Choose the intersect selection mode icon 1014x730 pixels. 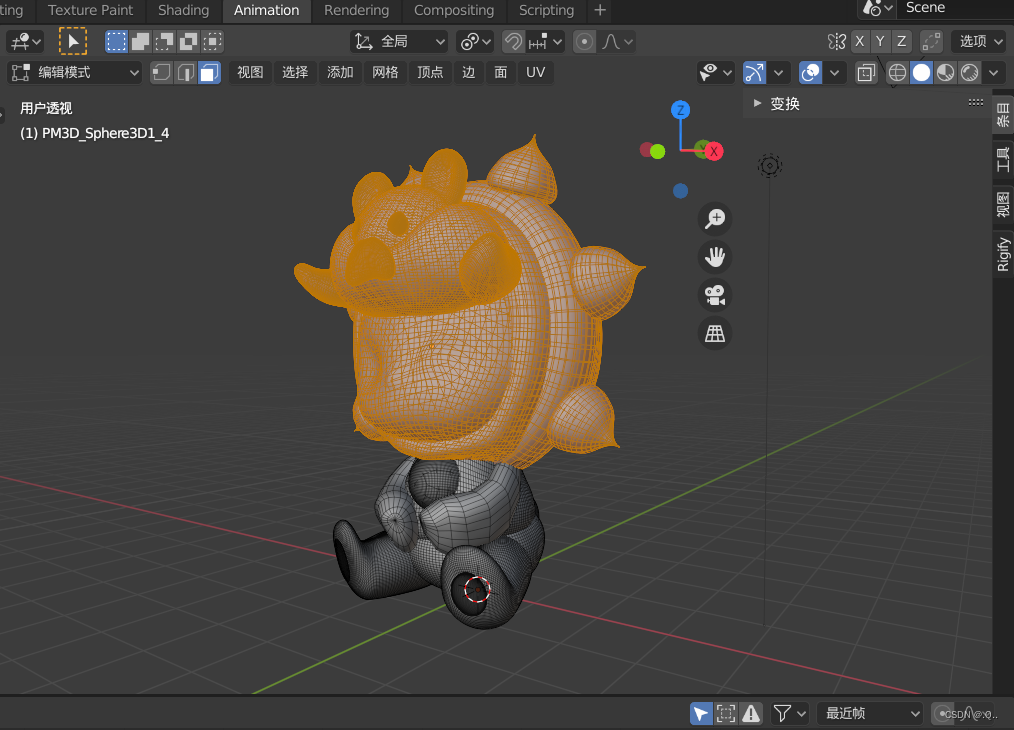[212, 42]
